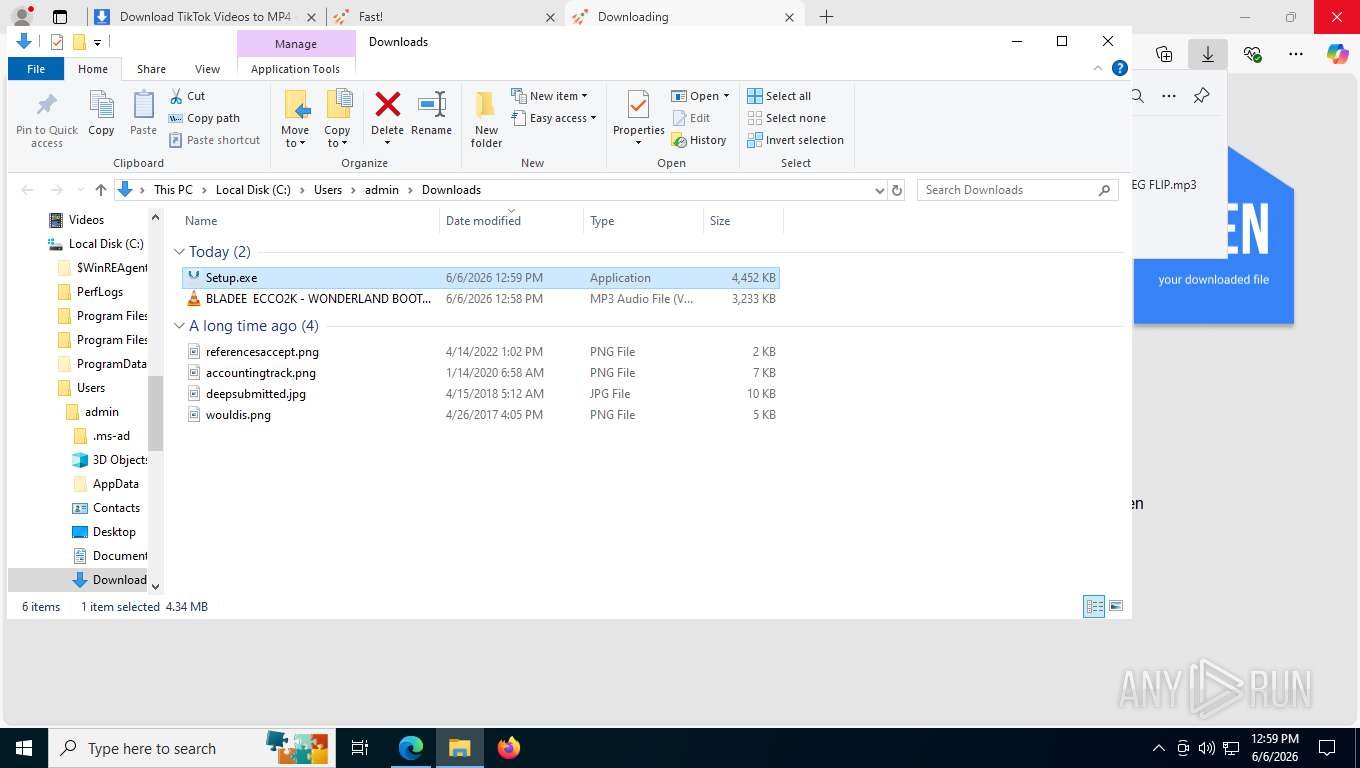
Task: Refresh the Downloads folder view
Action: click(x=897, y=190)
